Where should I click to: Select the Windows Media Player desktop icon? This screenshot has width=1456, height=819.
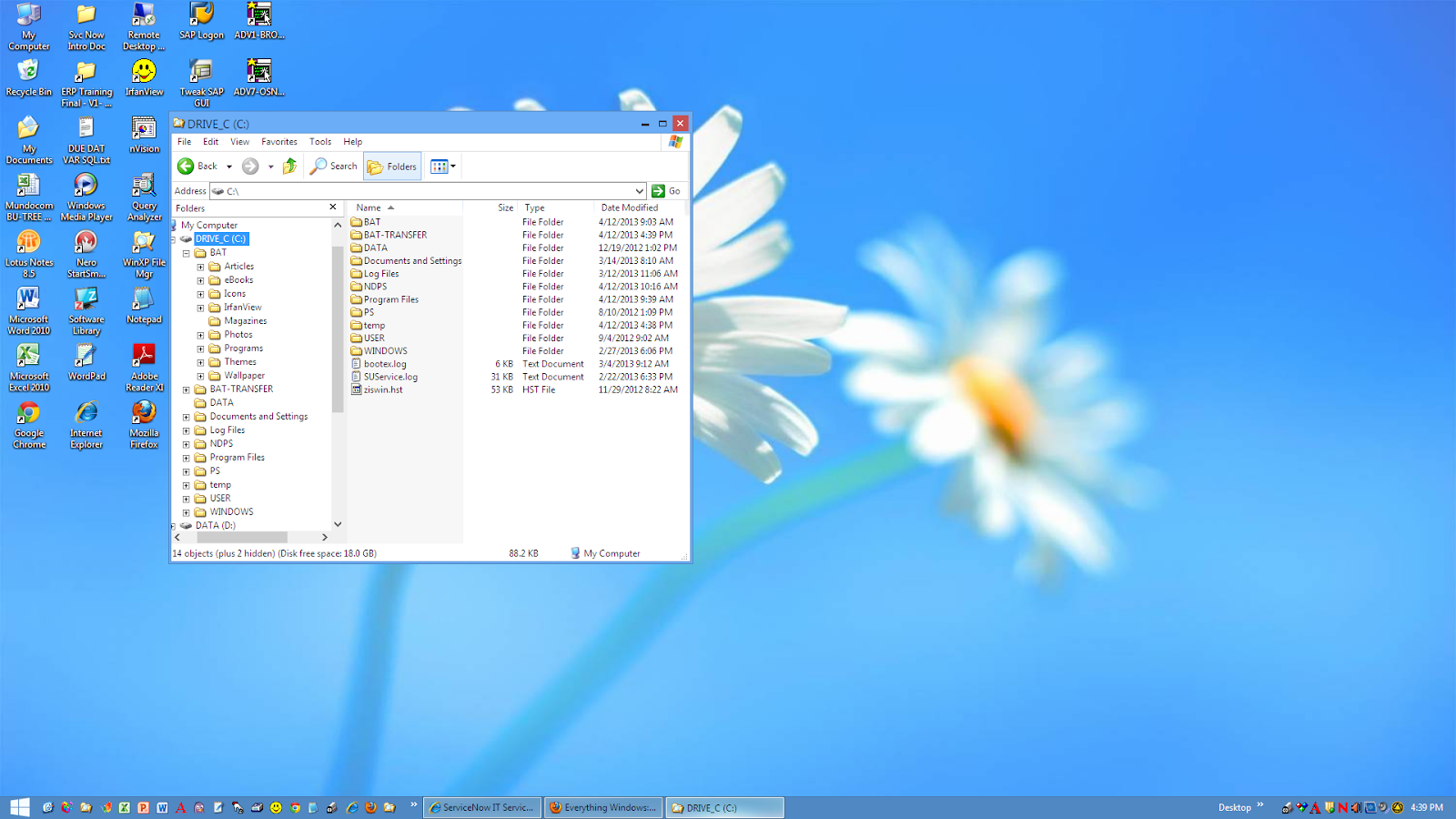[x=86, y=197]
